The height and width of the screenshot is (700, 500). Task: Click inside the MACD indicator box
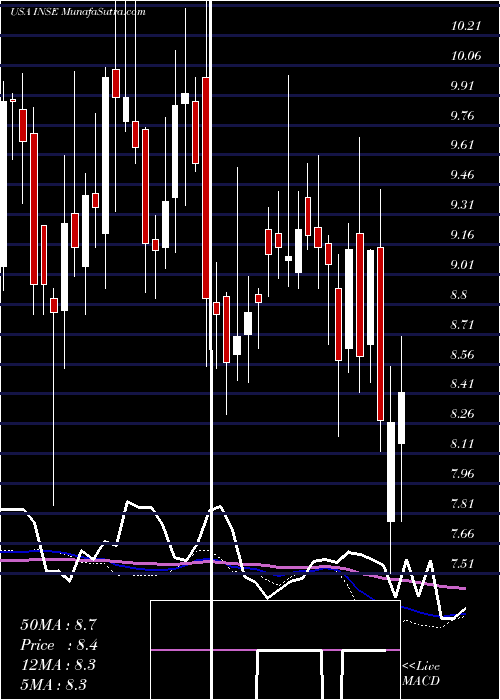point(275,650)
